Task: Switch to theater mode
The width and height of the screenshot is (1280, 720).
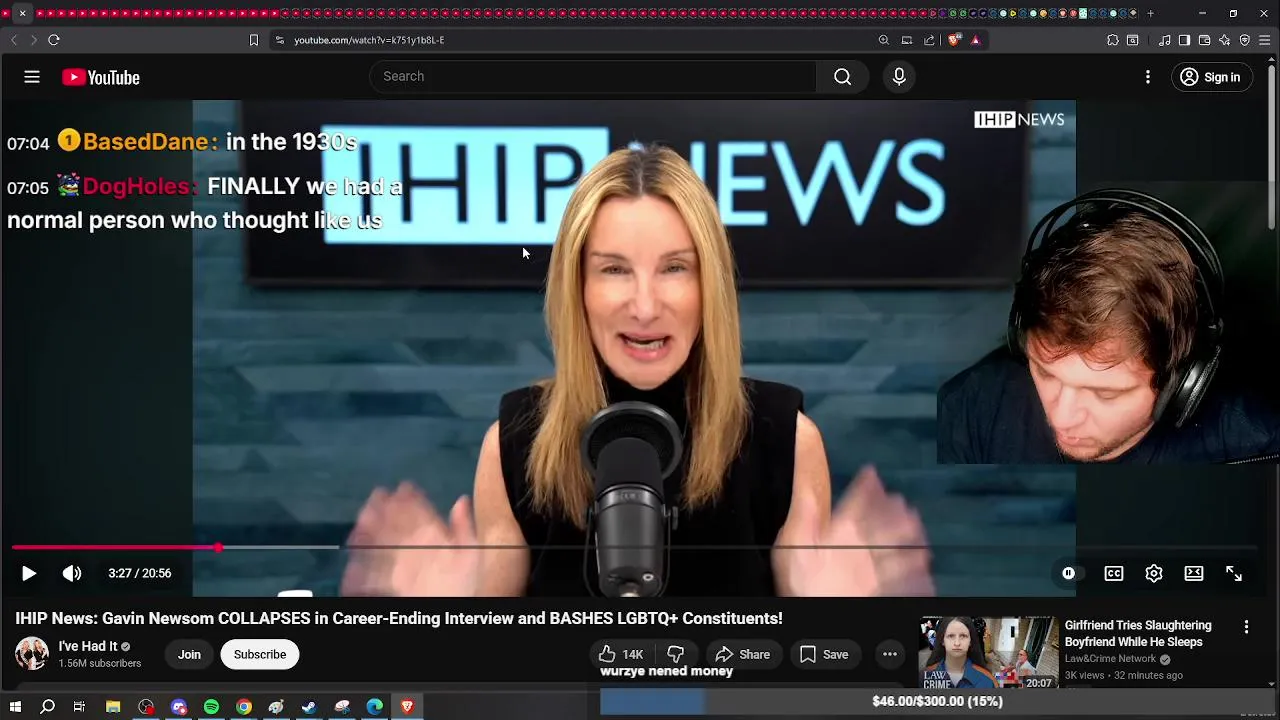Action: (1194, 573)
